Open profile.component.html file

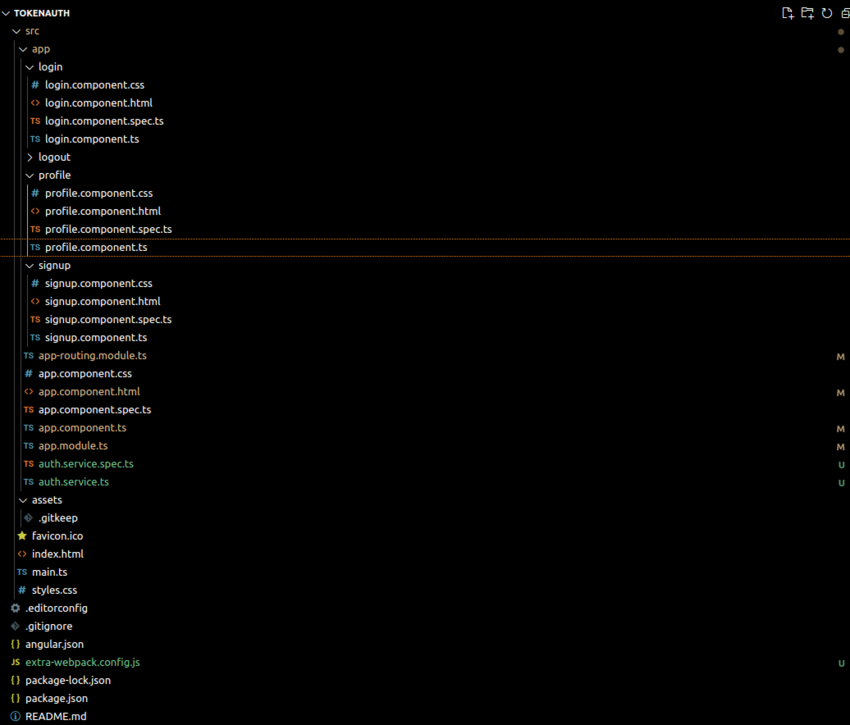pyautogui.click(x=102, y=211)
